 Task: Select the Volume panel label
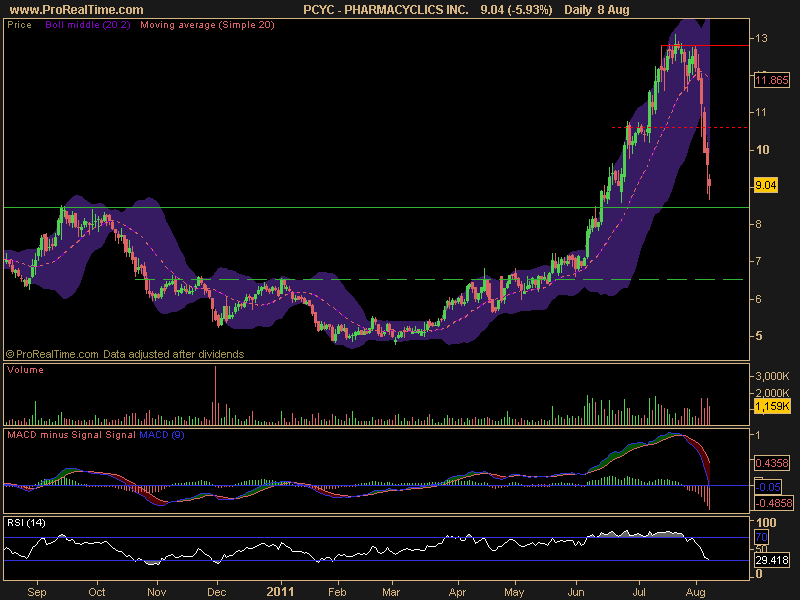point(25,370)
